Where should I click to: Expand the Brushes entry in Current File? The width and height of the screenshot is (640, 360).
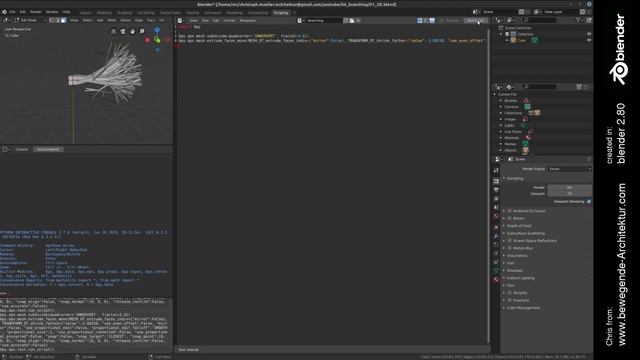(x=501, y=100)
